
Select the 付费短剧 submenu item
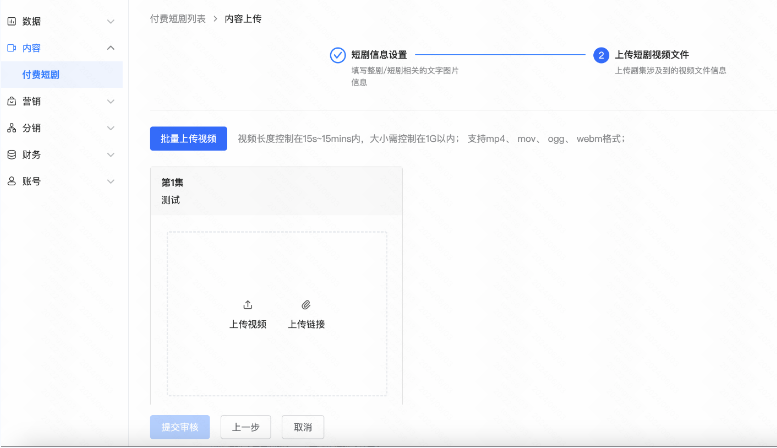point(61,74)
